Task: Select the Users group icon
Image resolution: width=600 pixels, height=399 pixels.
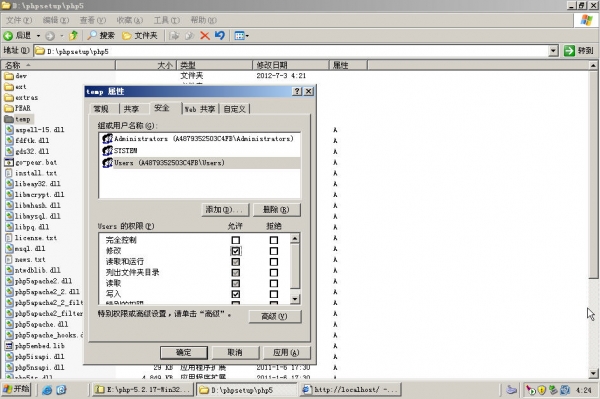Action: pyautogui.click(x=108, y=163)
